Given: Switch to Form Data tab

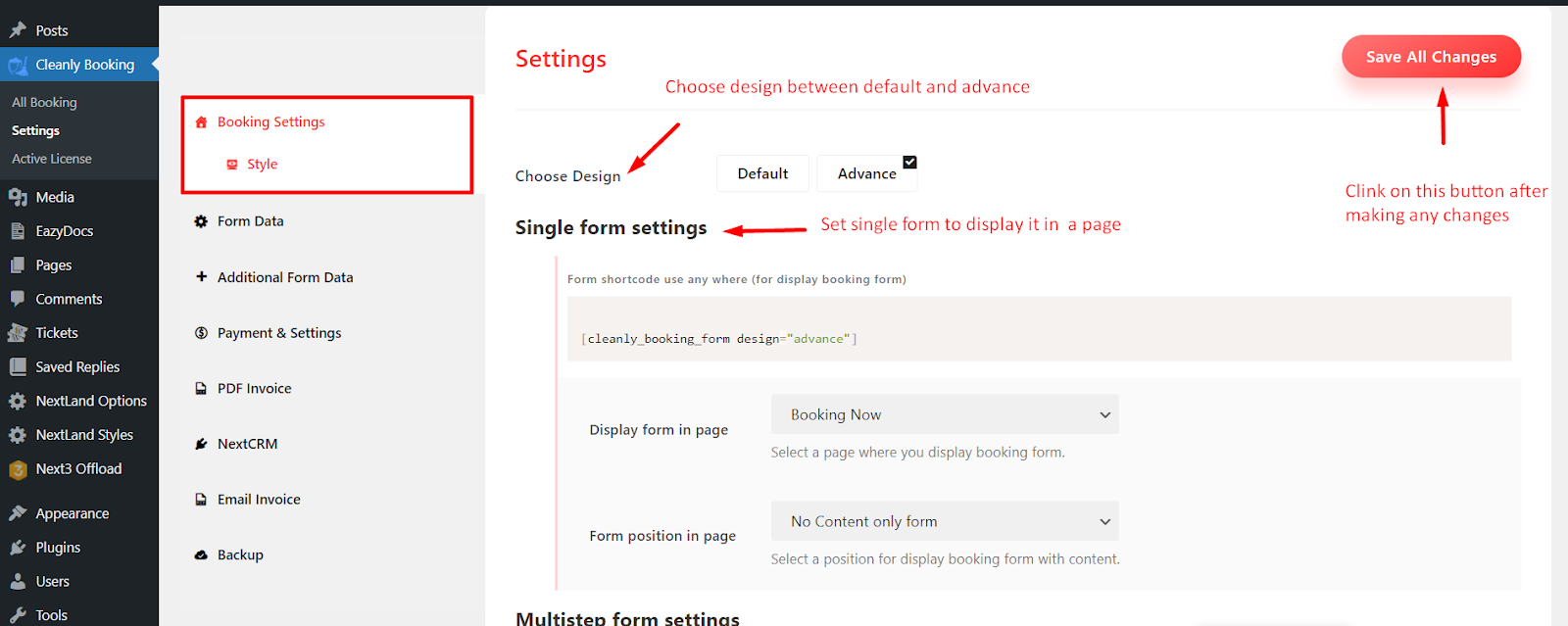Looking at the screenshot, I should click(x=250, y=221).
